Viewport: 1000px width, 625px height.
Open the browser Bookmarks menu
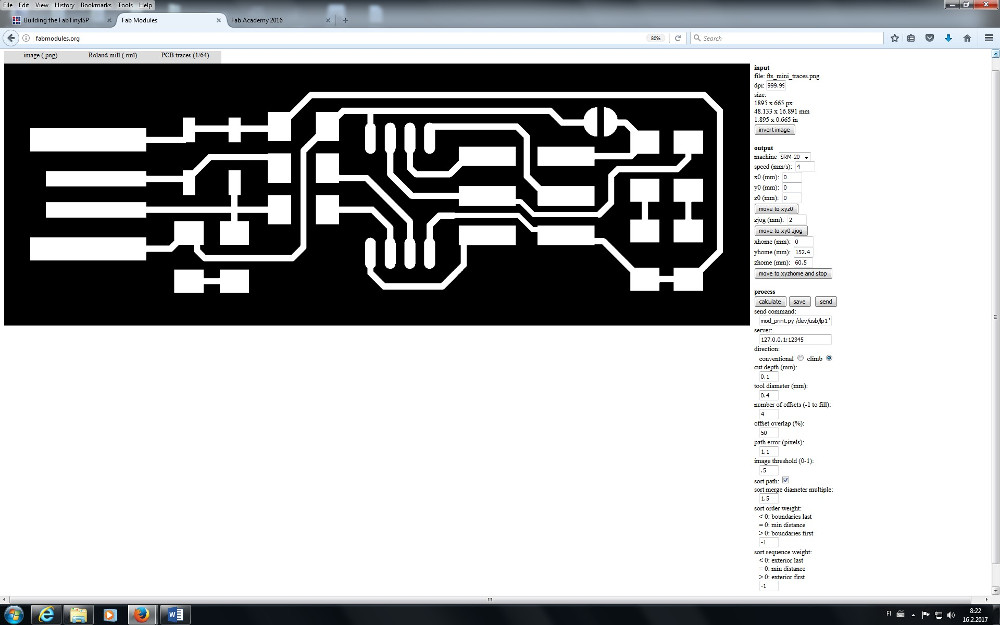pyautogui.click(x=96, y=5)
